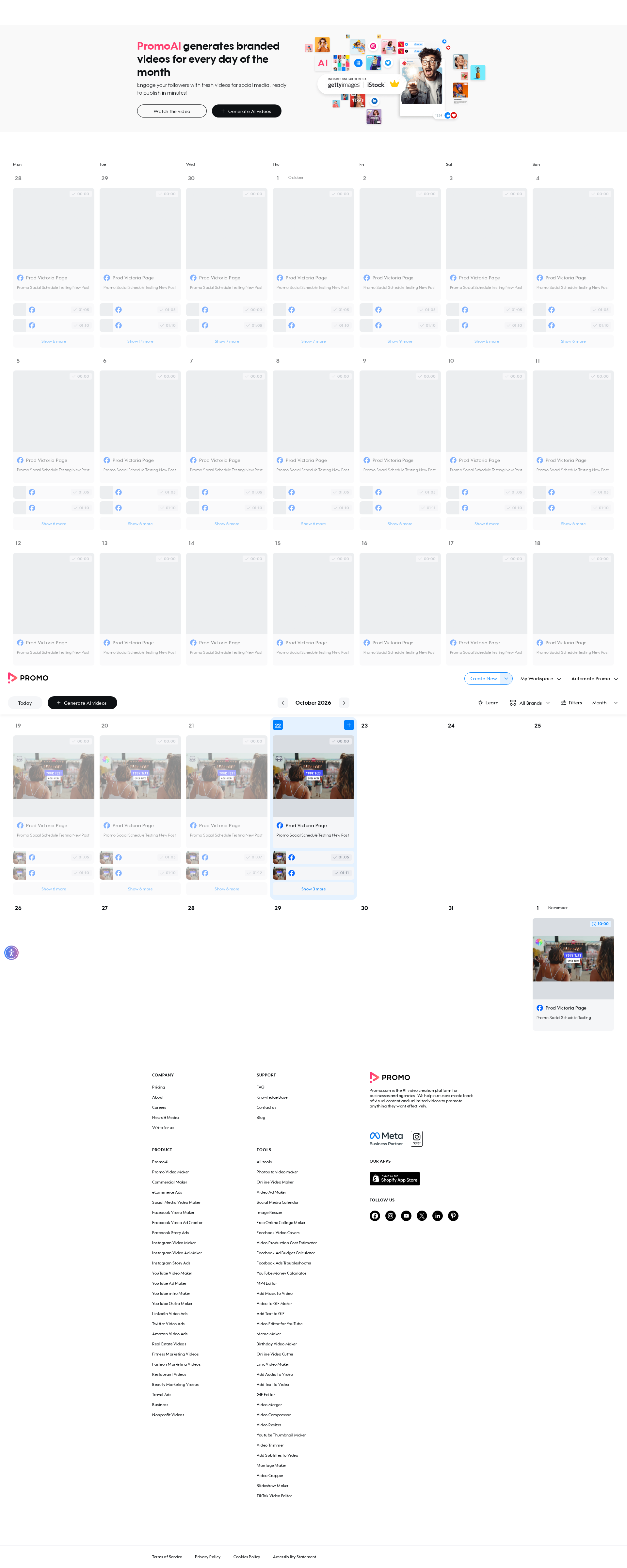This screenshot has width=627, height=1568.
Task: Click the Instagram Partner badge
Action: [x=416, y=1138]
